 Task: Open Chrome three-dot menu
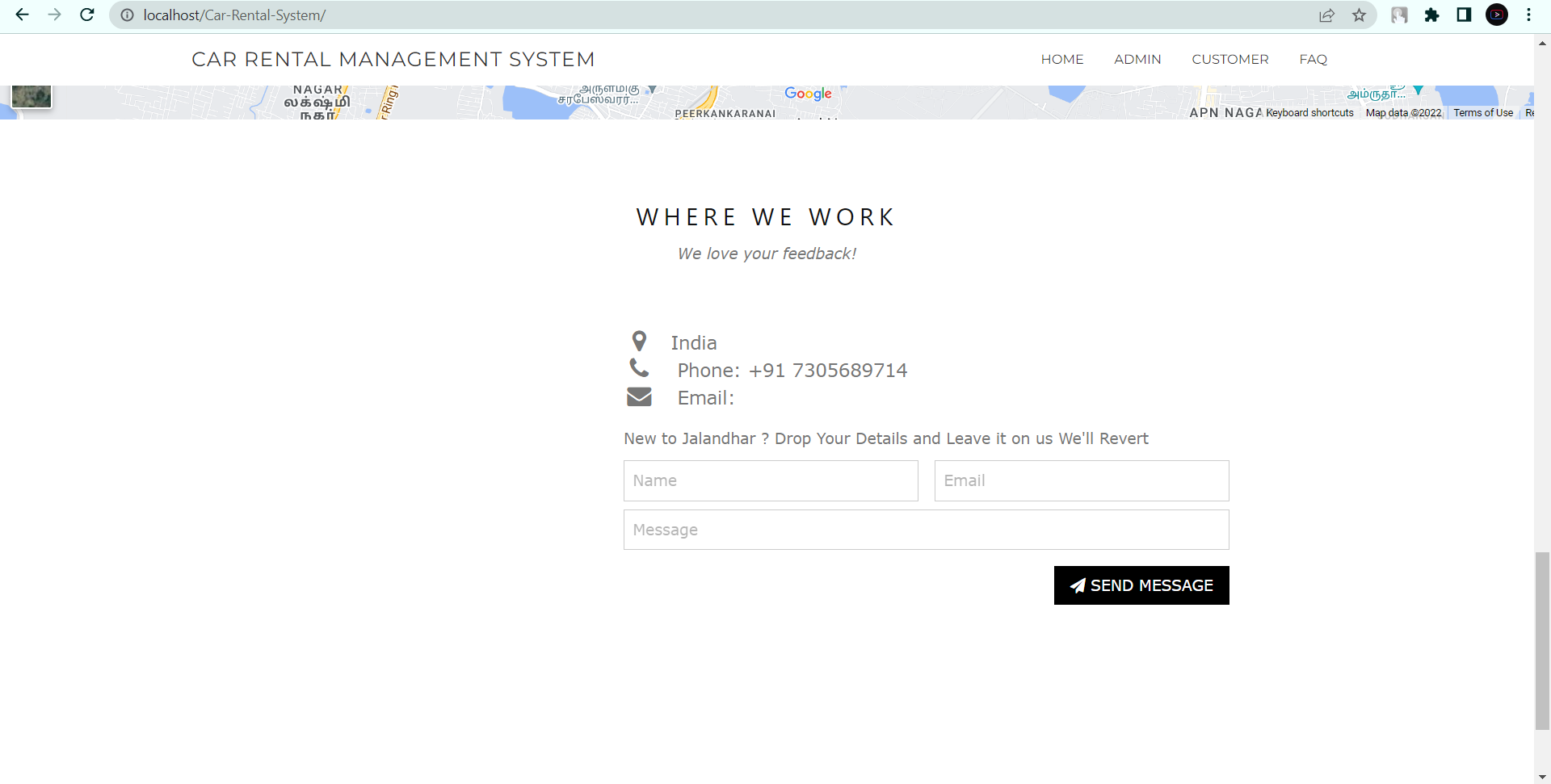[x=1528, y=15]
